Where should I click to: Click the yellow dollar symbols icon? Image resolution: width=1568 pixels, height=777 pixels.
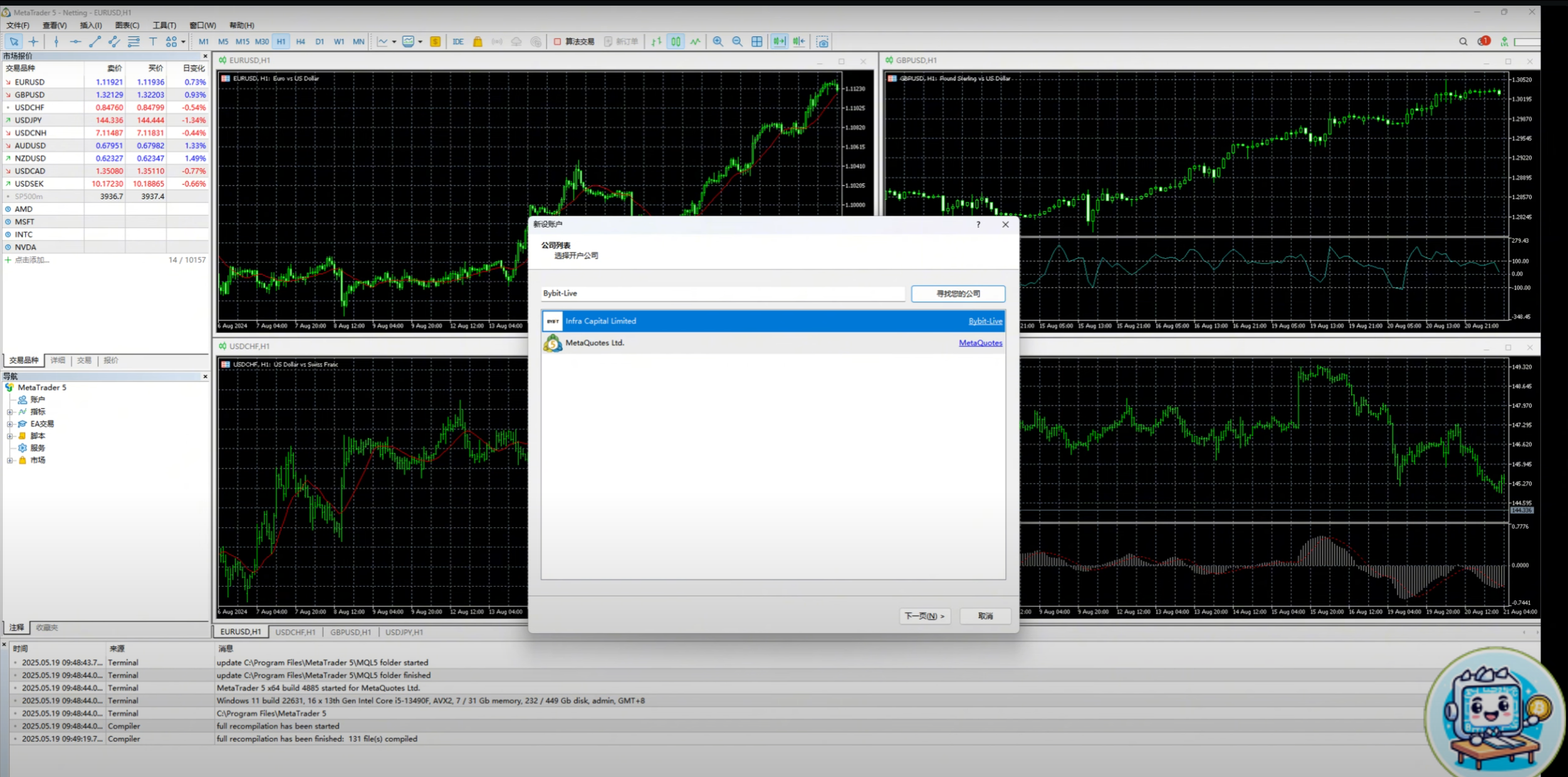[436, 42]
